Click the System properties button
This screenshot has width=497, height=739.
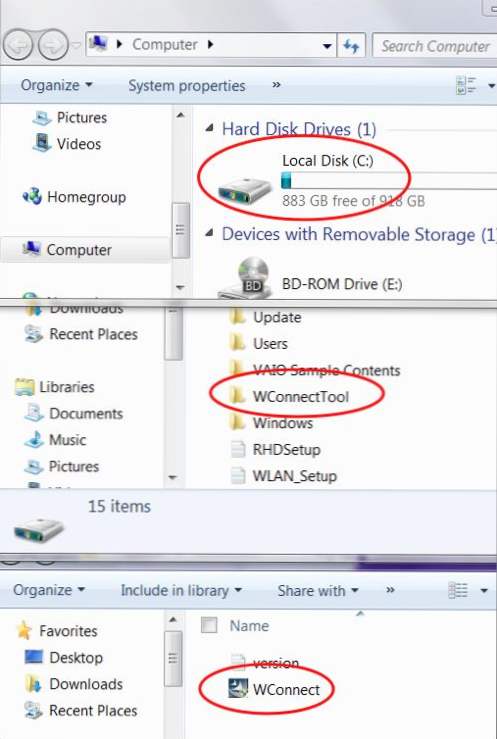coord(187,86)
